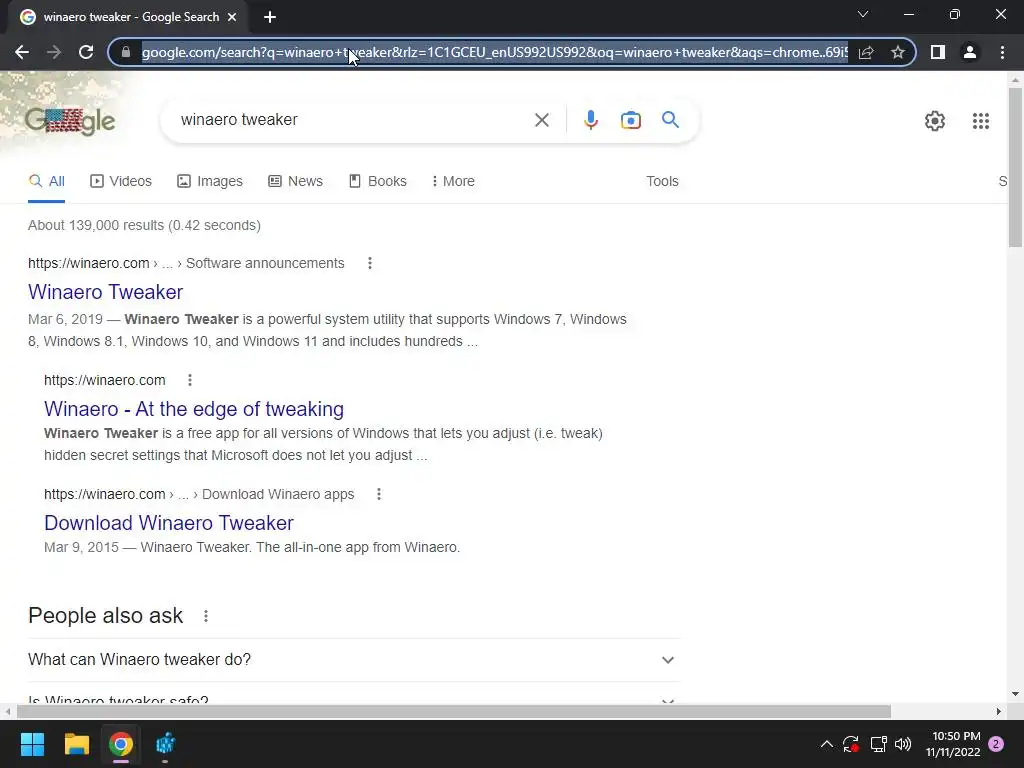Show hidden tray icons chevron
This screenshot has height=768, width=1024.
pos(826,744)
